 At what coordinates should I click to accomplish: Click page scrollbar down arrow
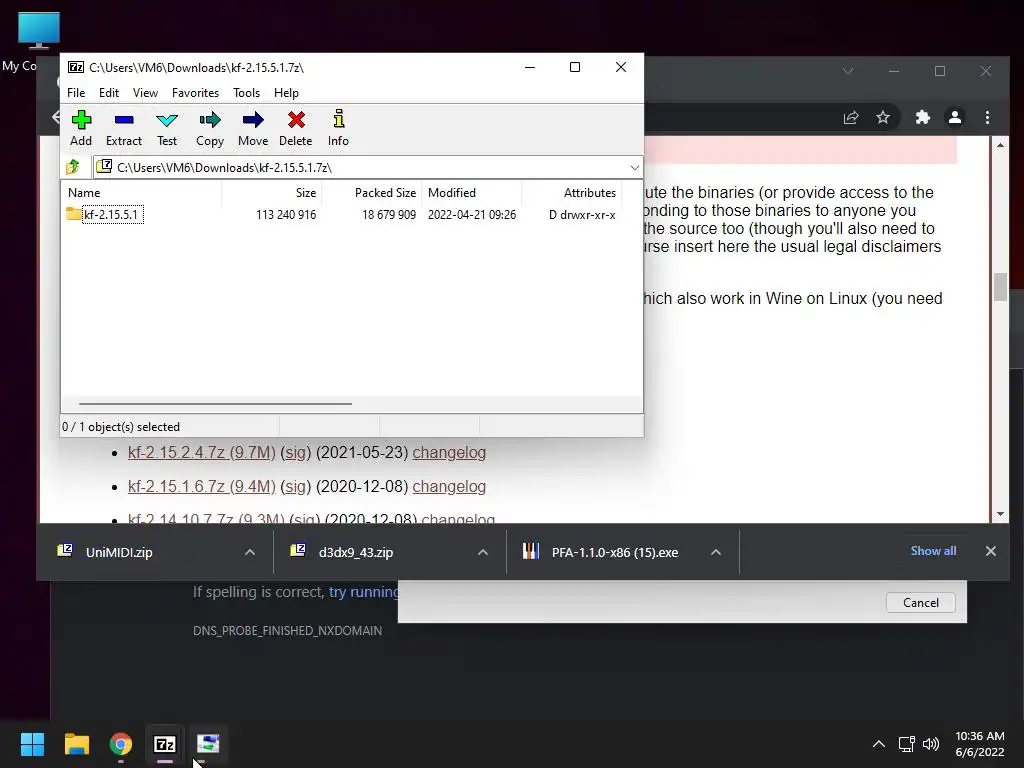pos(1000,514)
